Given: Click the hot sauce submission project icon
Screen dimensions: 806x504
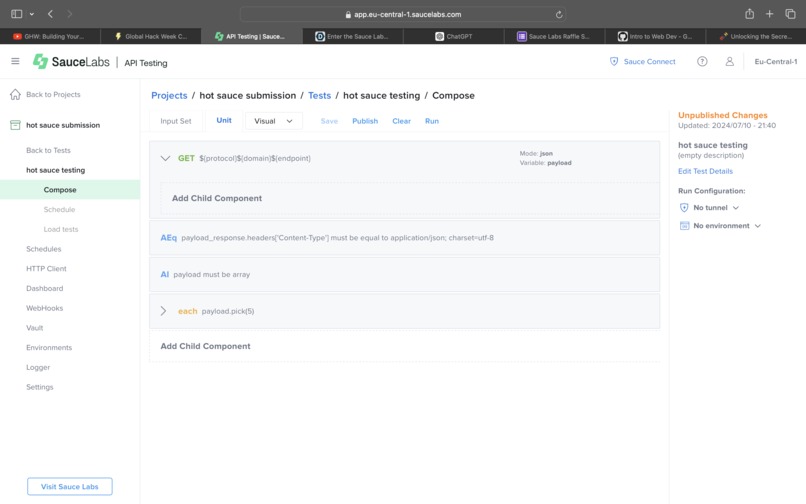Looking at the screenshot, I should pyautogui.click(x=15, y=125).
